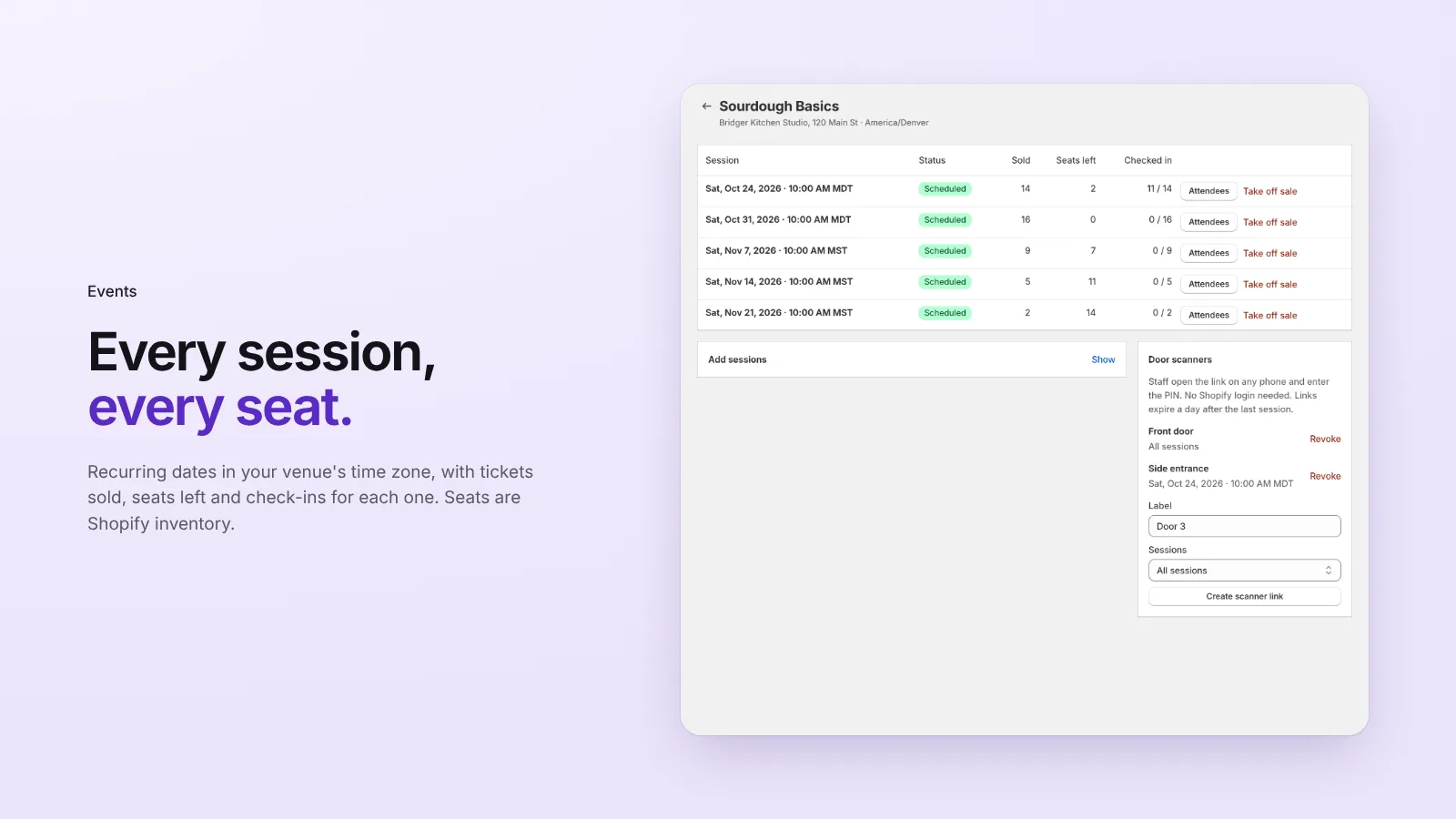
Task: Click the '0 / 16' checked-in value
Action: pos(1160,219)
